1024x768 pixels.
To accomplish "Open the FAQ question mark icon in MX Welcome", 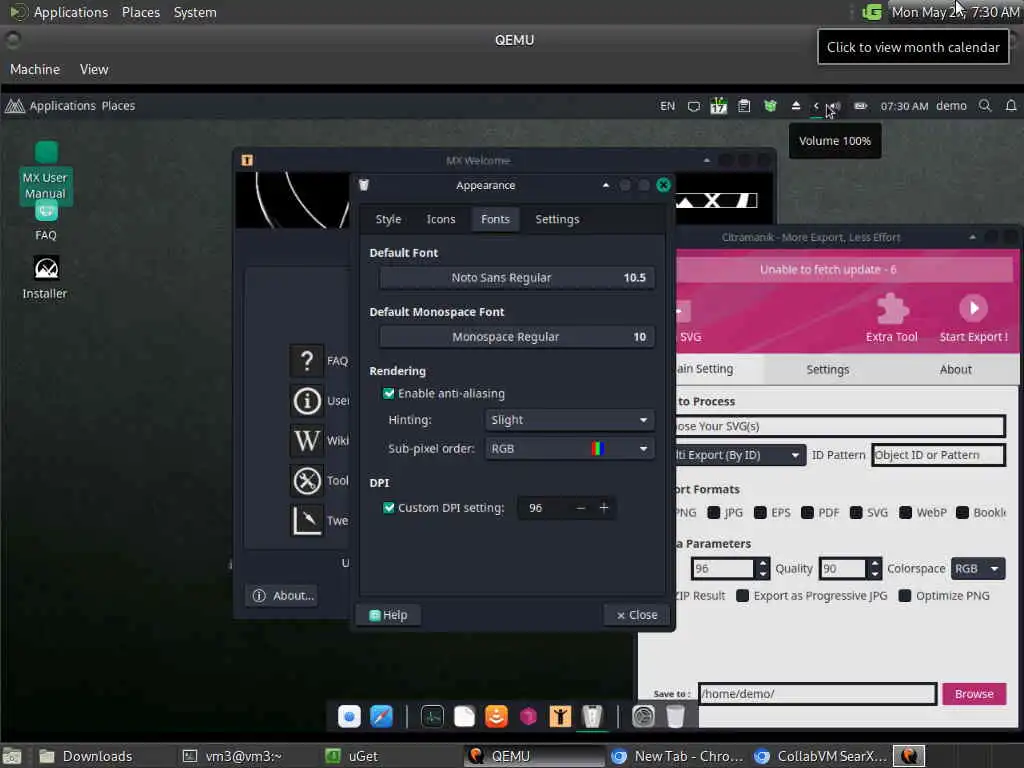I will click(x=307, y=360).
